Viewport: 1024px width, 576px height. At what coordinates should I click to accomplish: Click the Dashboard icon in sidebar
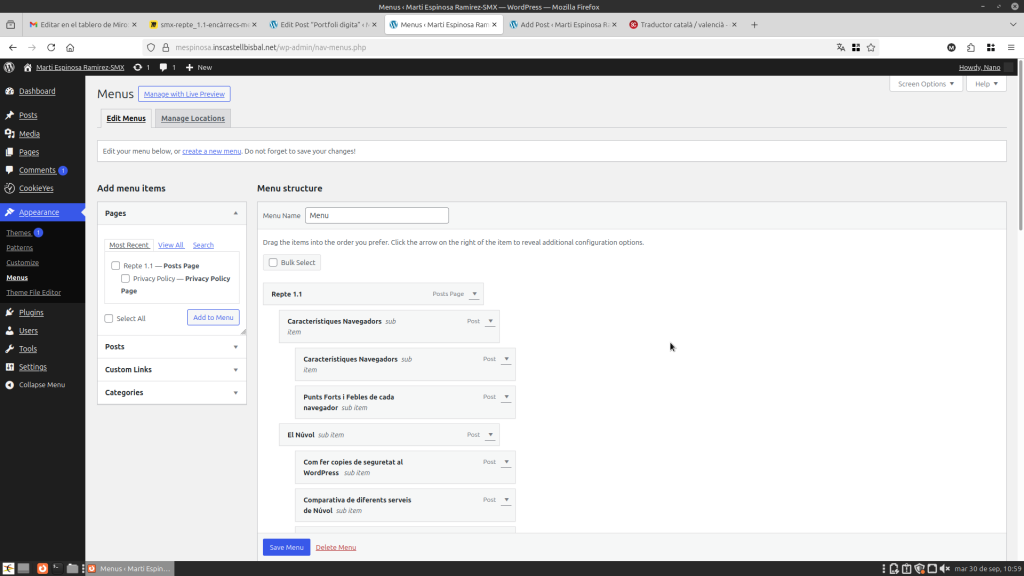(x=10, y=91)
